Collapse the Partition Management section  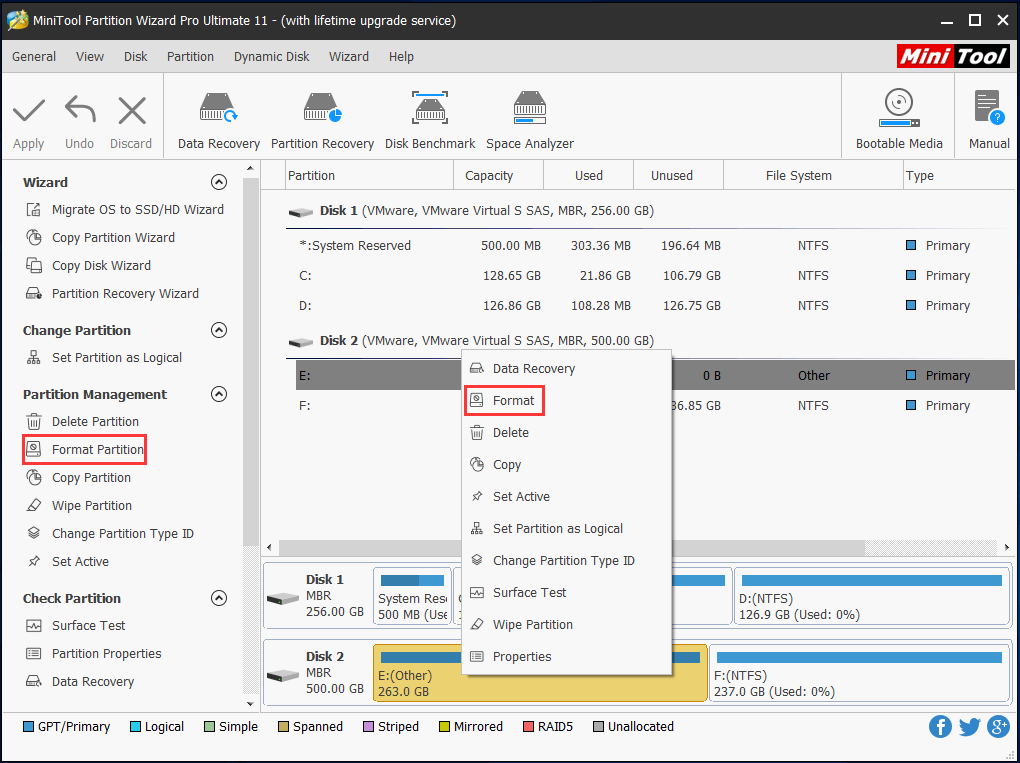point(219,394)
